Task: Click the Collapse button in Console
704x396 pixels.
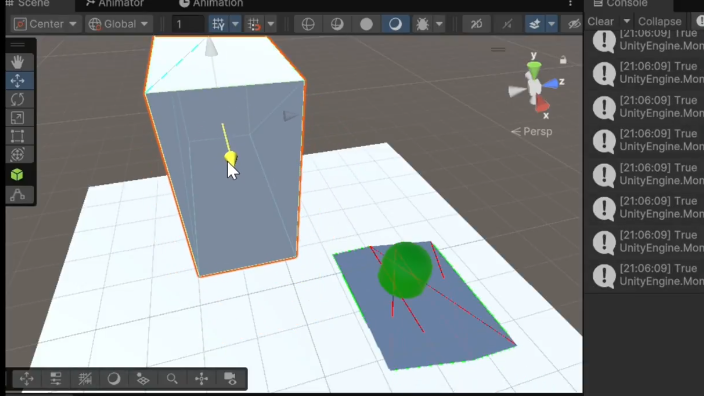Action: tap(660, 22)
